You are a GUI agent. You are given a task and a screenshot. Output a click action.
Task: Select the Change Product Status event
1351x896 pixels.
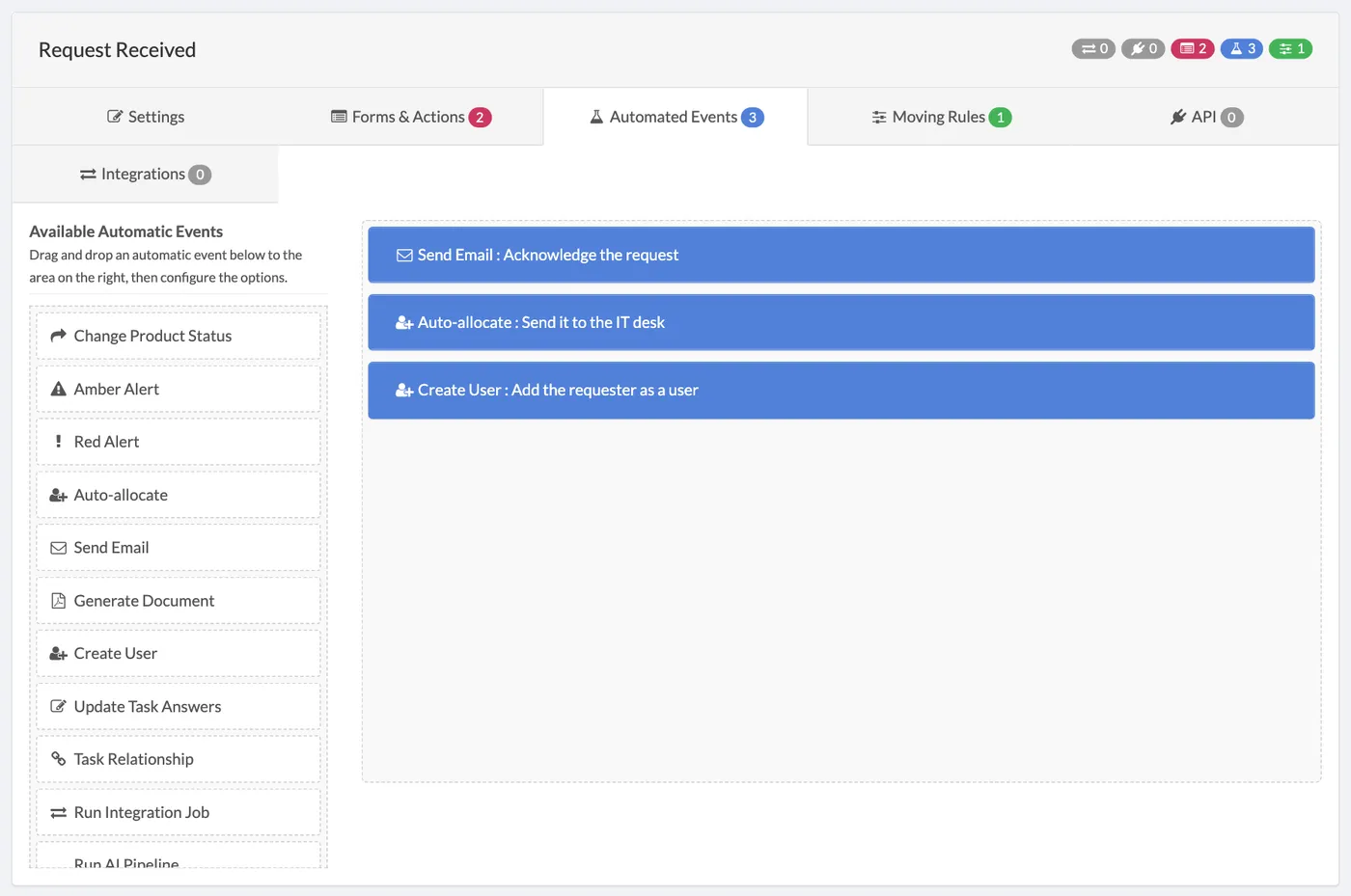pyautogui.click(x=179, y=336)
